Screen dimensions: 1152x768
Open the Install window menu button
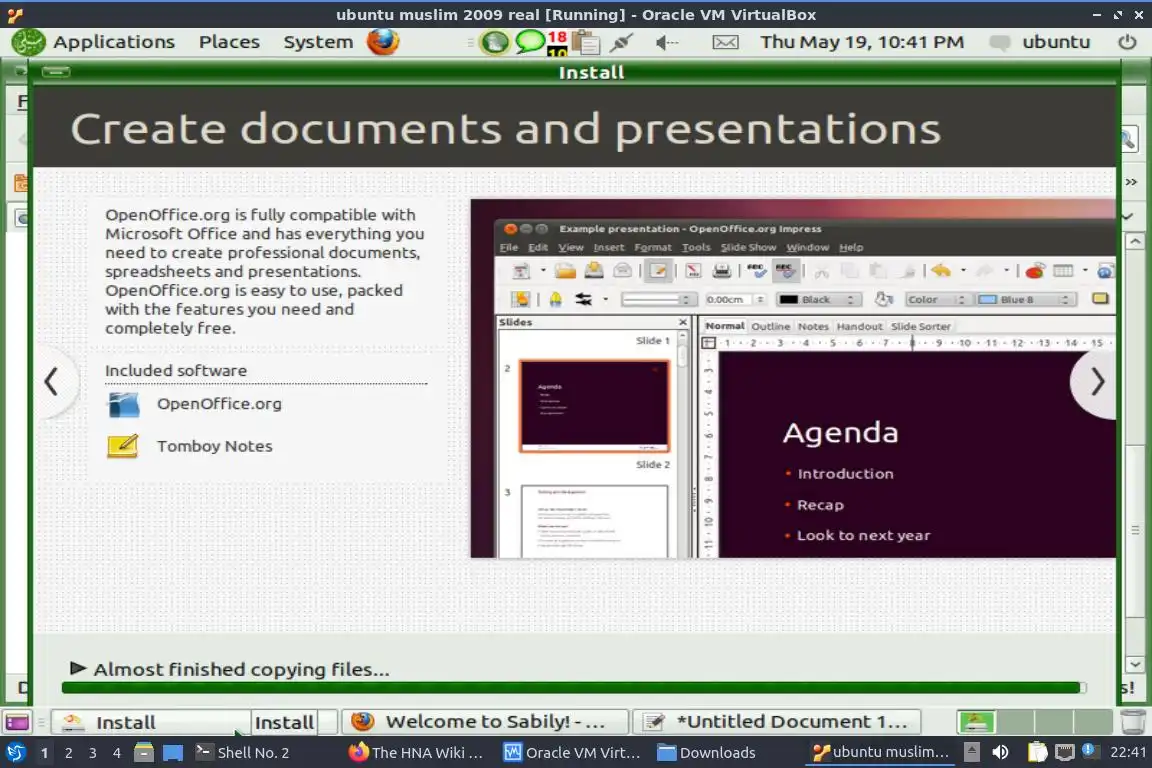[56, 71]
